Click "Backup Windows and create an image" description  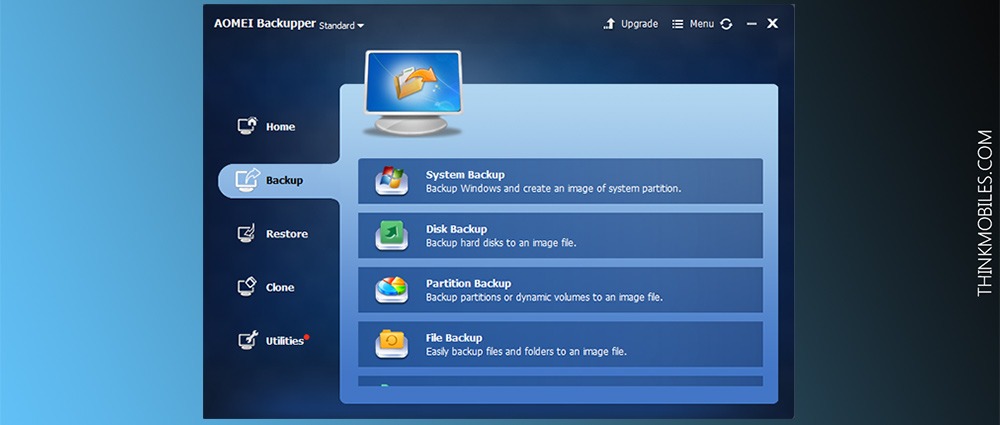554,189
